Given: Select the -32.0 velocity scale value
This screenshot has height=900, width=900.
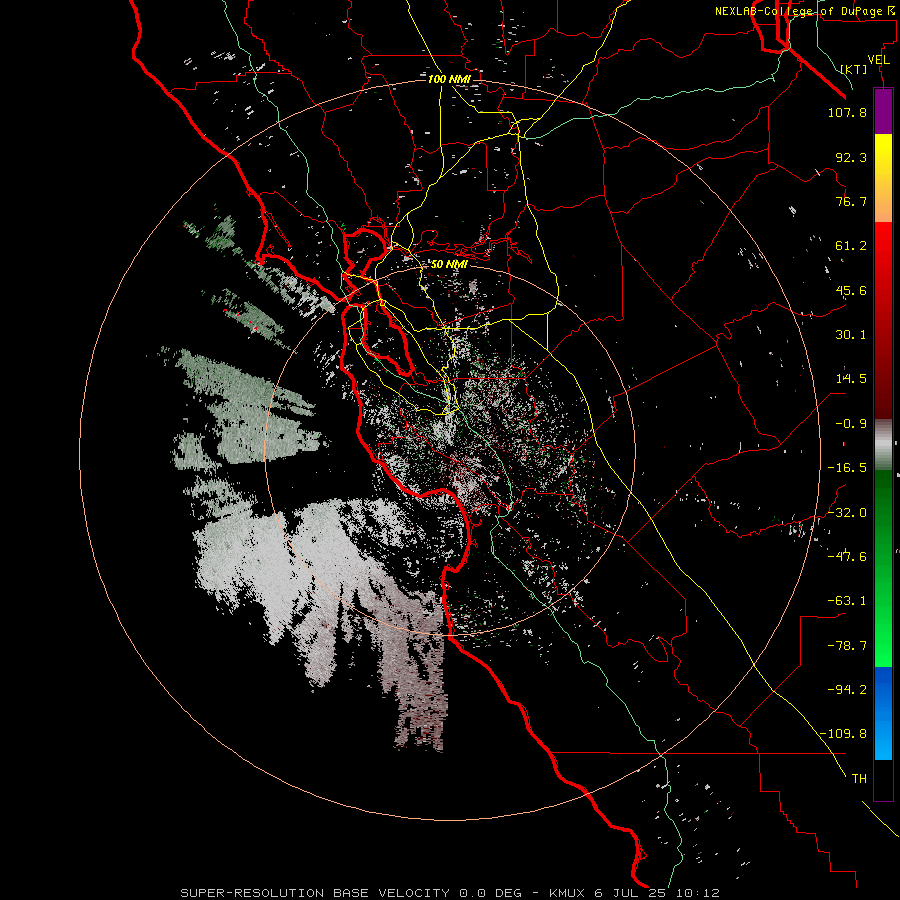Looking at the screenshot, I should click(847, 512).
